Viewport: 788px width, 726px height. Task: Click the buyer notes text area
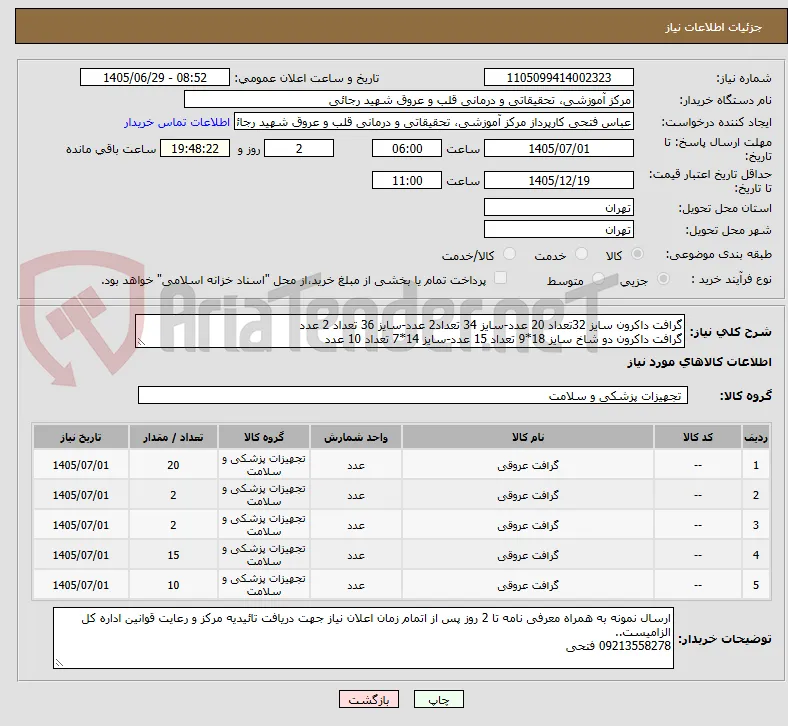point(363,638)
